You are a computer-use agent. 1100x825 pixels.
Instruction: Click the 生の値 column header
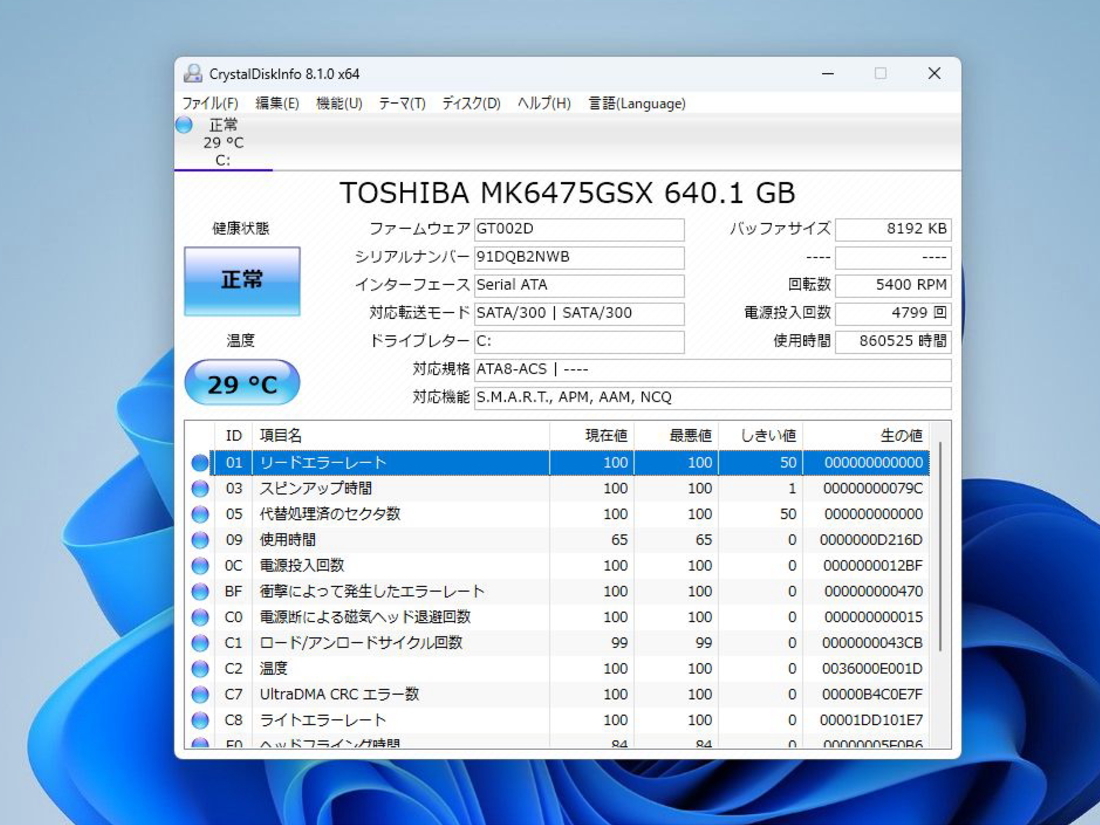pos(866,436)
